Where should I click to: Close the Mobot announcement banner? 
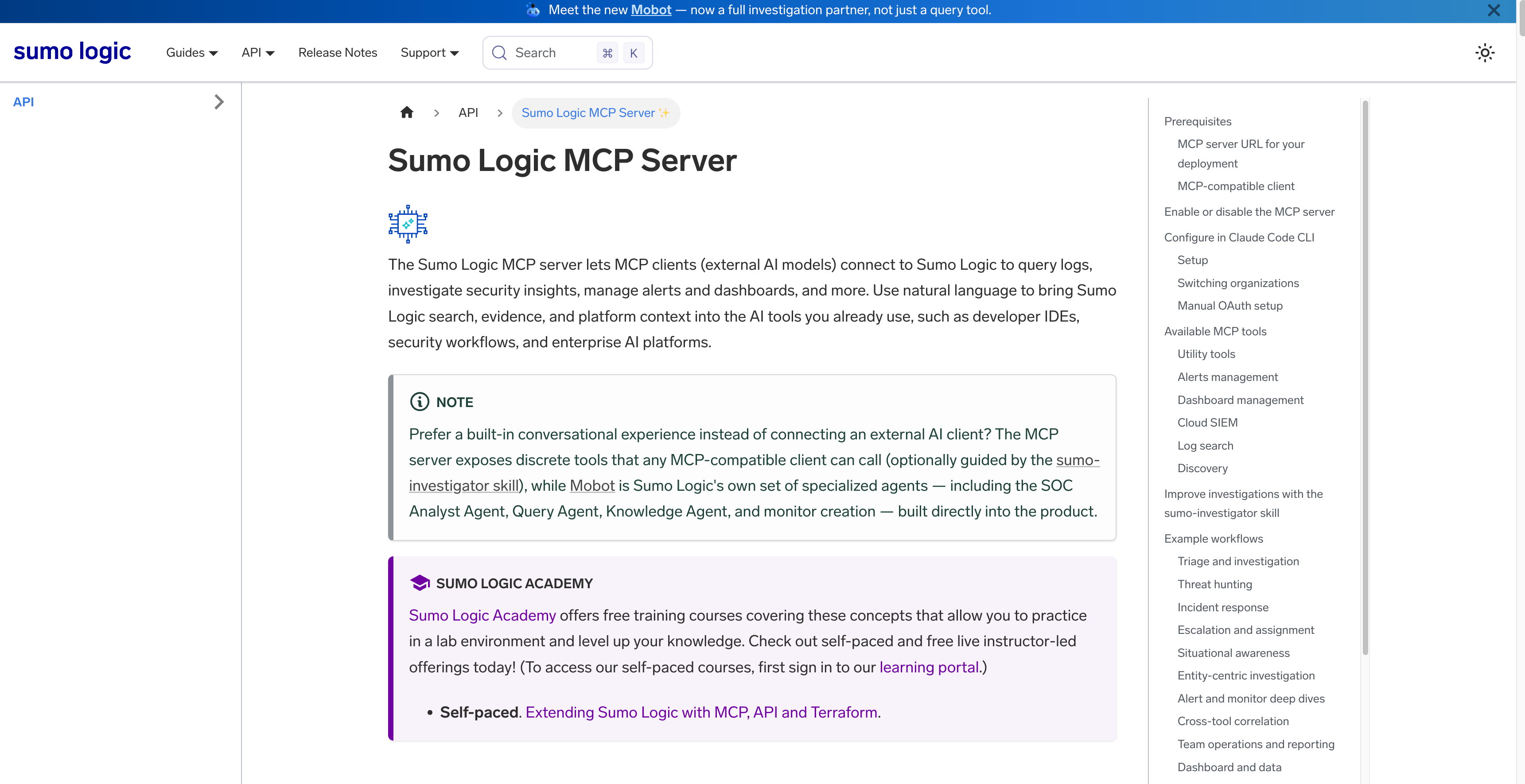pyautogui.click(x=1494, y=10)
